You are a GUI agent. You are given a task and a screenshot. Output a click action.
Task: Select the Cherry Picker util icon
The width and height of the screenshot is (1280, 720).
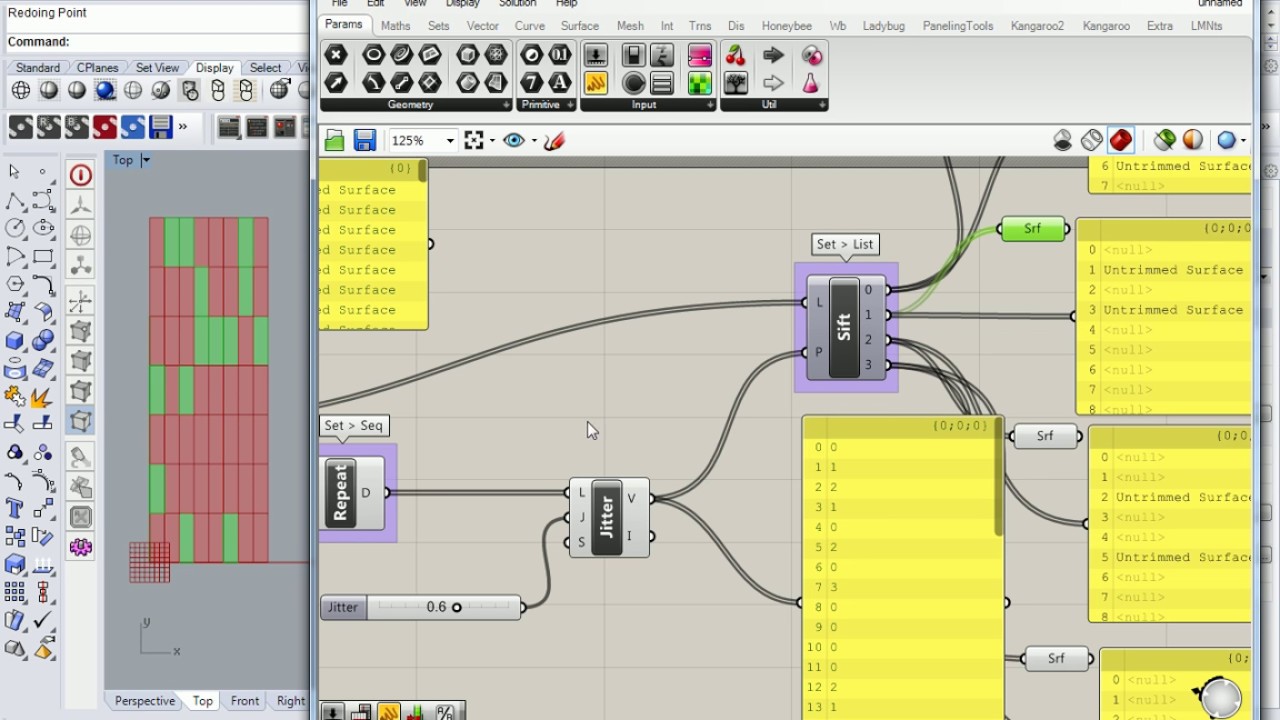pyautogui.click(x=735, y=55)
